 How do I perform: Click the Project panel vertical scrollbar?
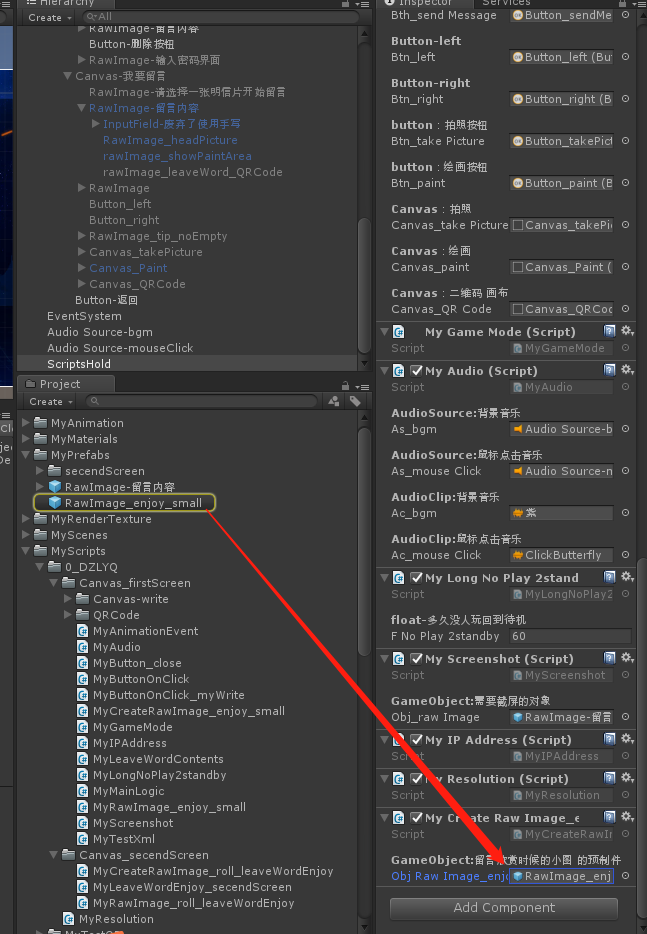(x=365, y=542)
